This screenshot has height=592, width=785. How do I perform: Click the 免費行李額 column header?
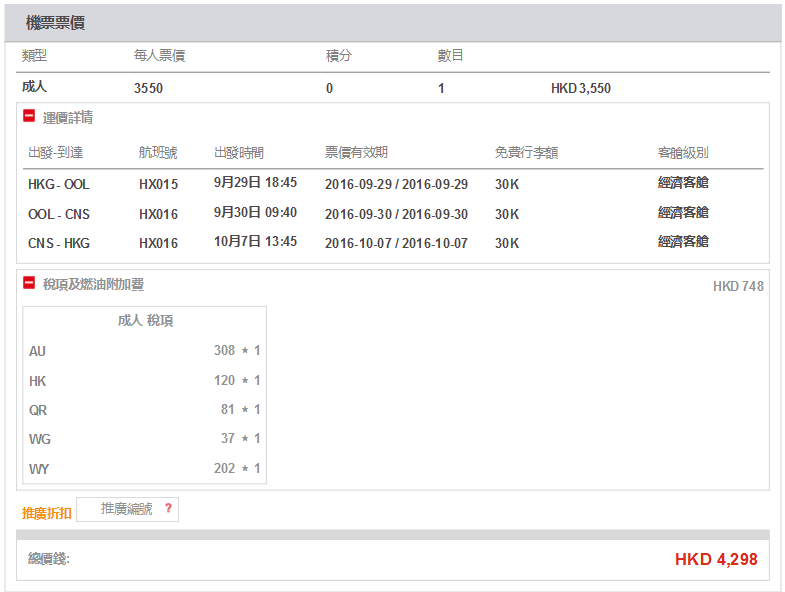526,152
